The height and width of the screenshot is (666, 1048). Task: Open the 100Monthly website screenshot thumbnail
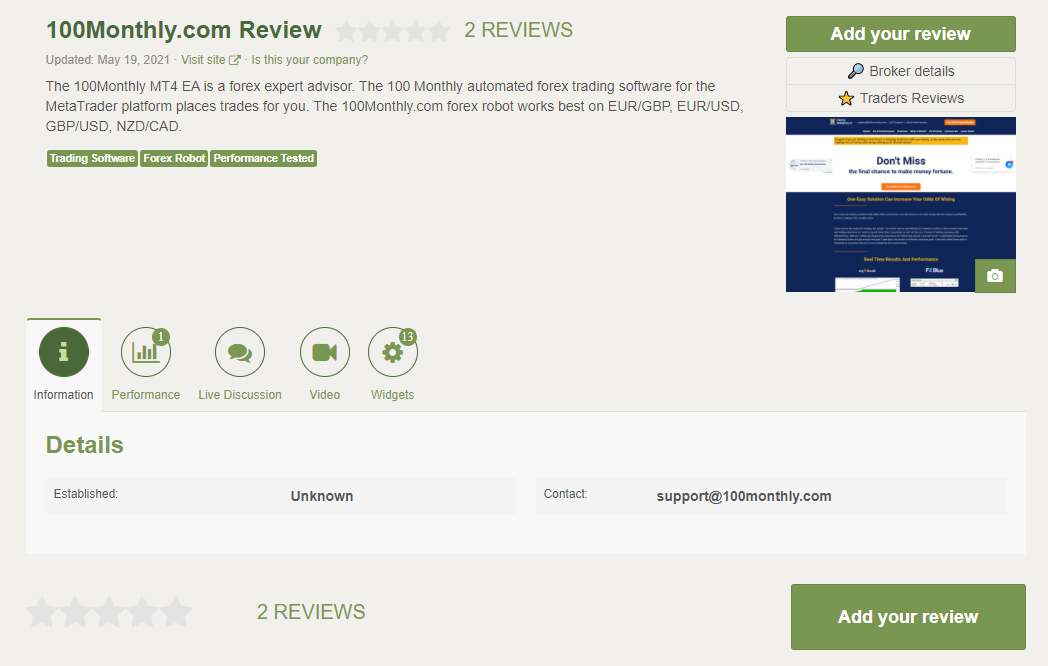click(x=900, y=205)
